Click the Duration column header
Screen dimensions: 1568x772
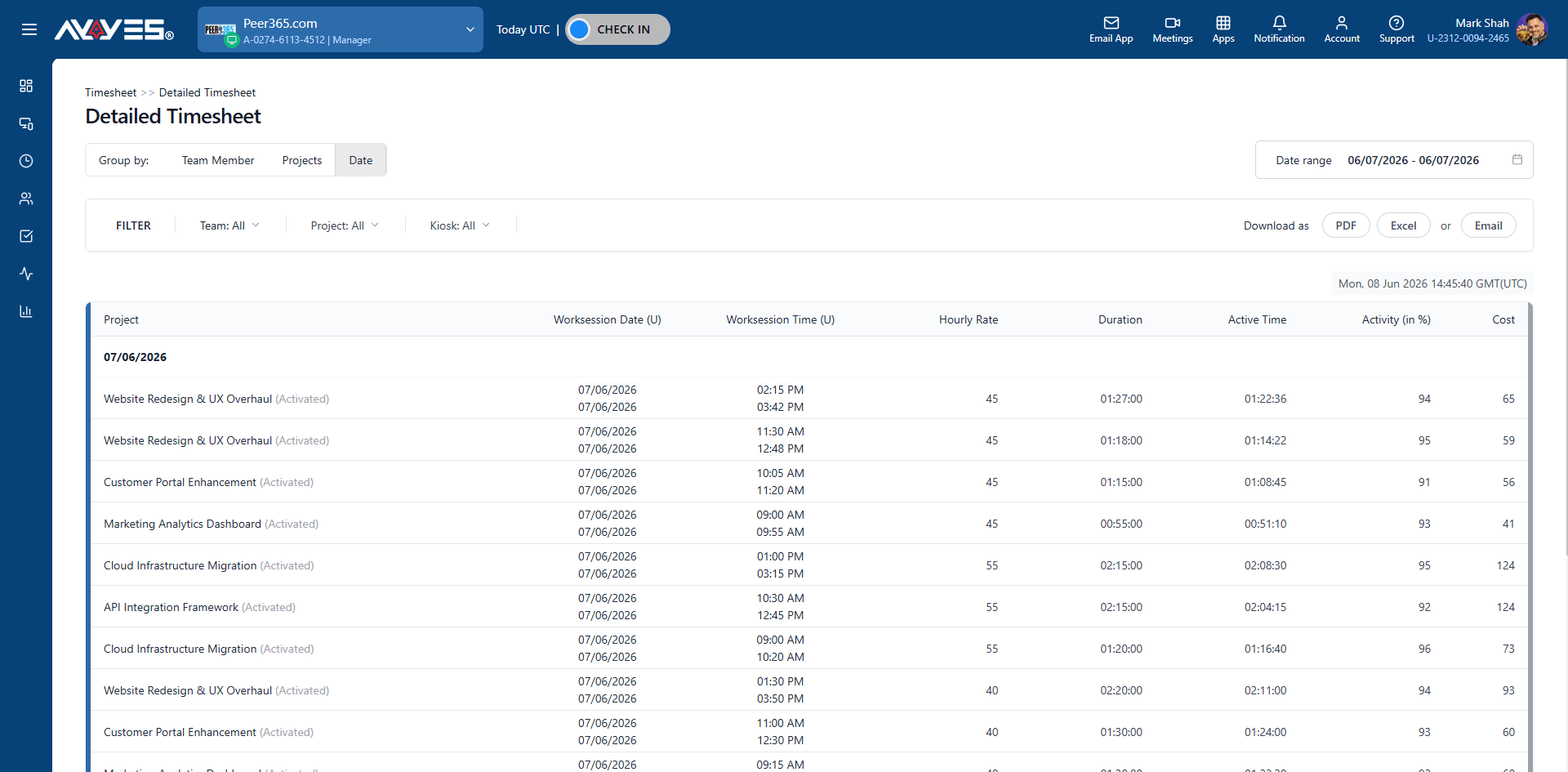pyautogui.click(x=1120, y=319)
